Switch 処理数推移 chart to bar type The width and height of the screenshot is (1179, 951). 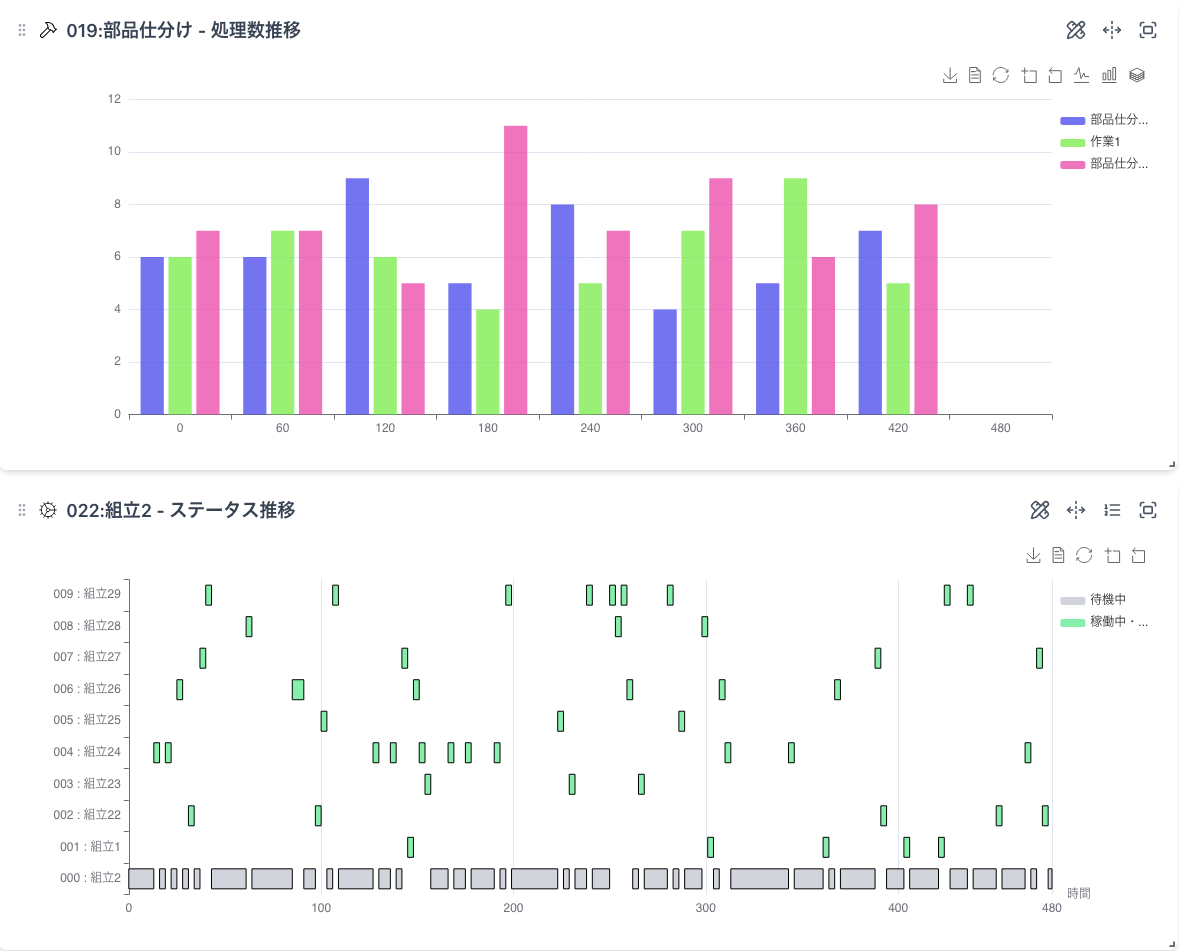point(1109,75)
